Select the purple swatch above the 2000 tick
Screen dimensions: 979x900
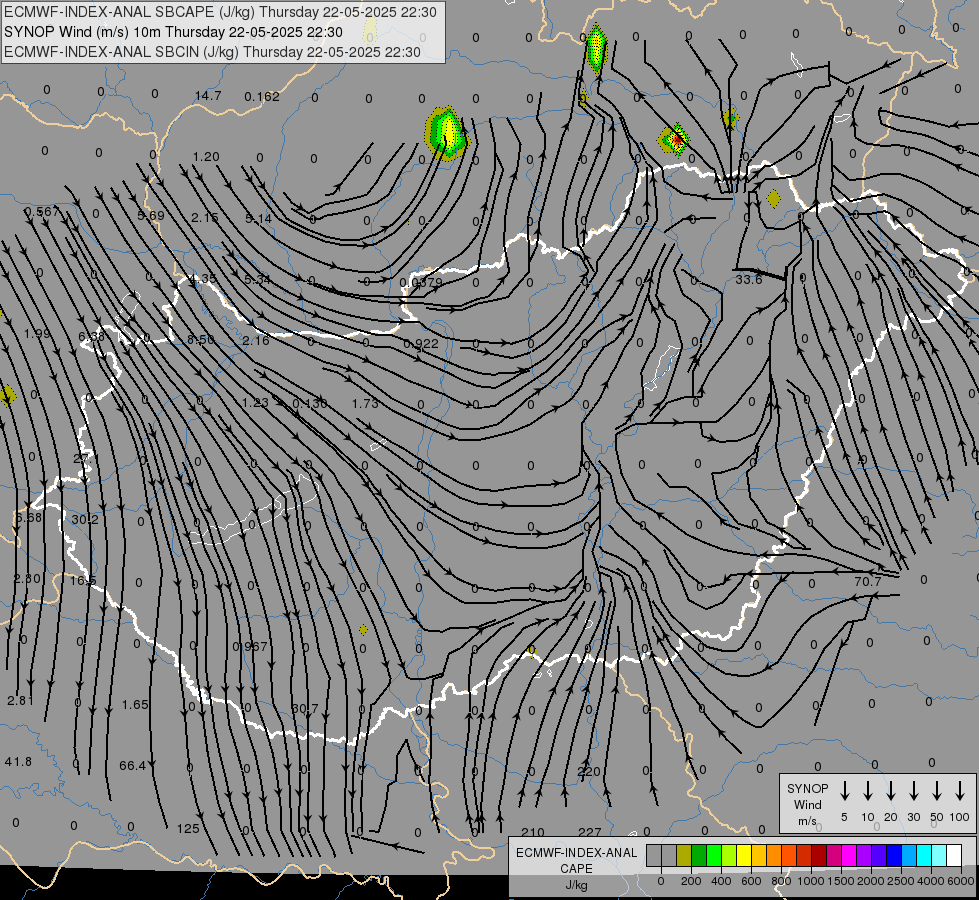pyautogui.click(x=863, y=856)
